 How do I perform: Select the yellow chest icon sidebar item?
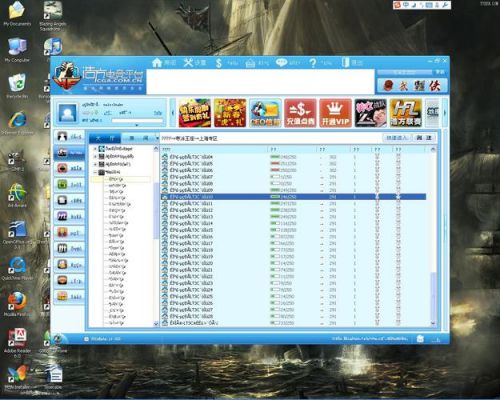pos(69,296)
